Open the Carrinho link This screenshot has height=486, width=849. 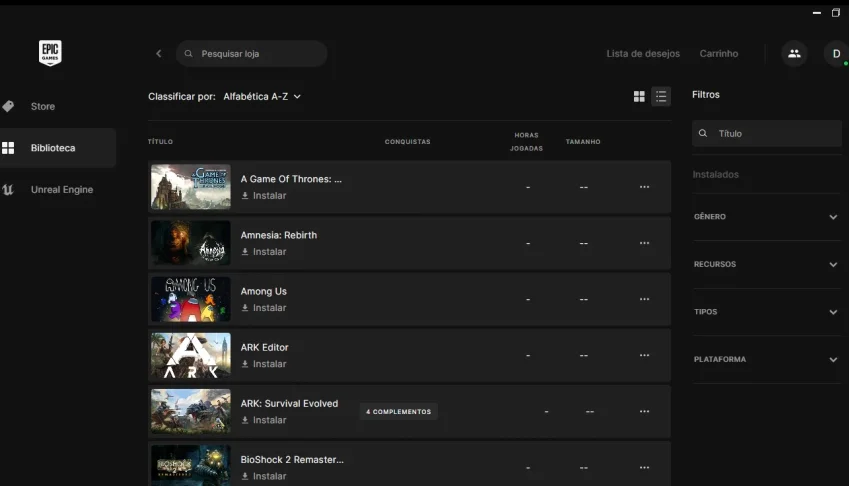719,54
